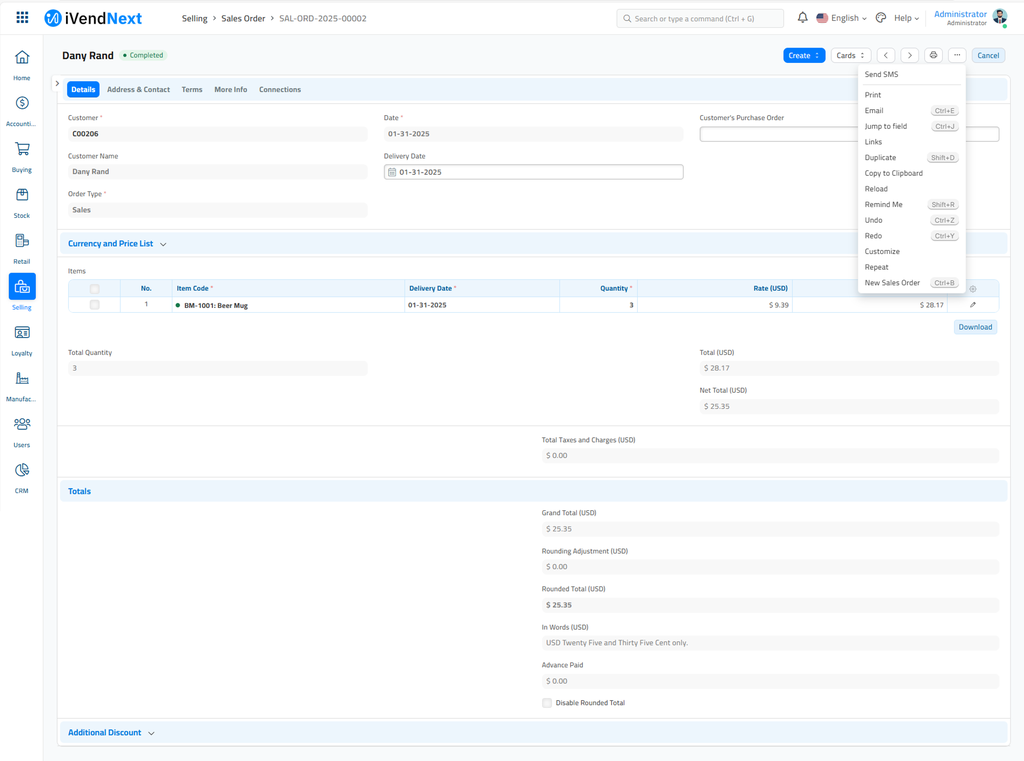The image size is (1024, 761).
Task: Choose Duplicate from the menu
Action: (x=880, y=158)
